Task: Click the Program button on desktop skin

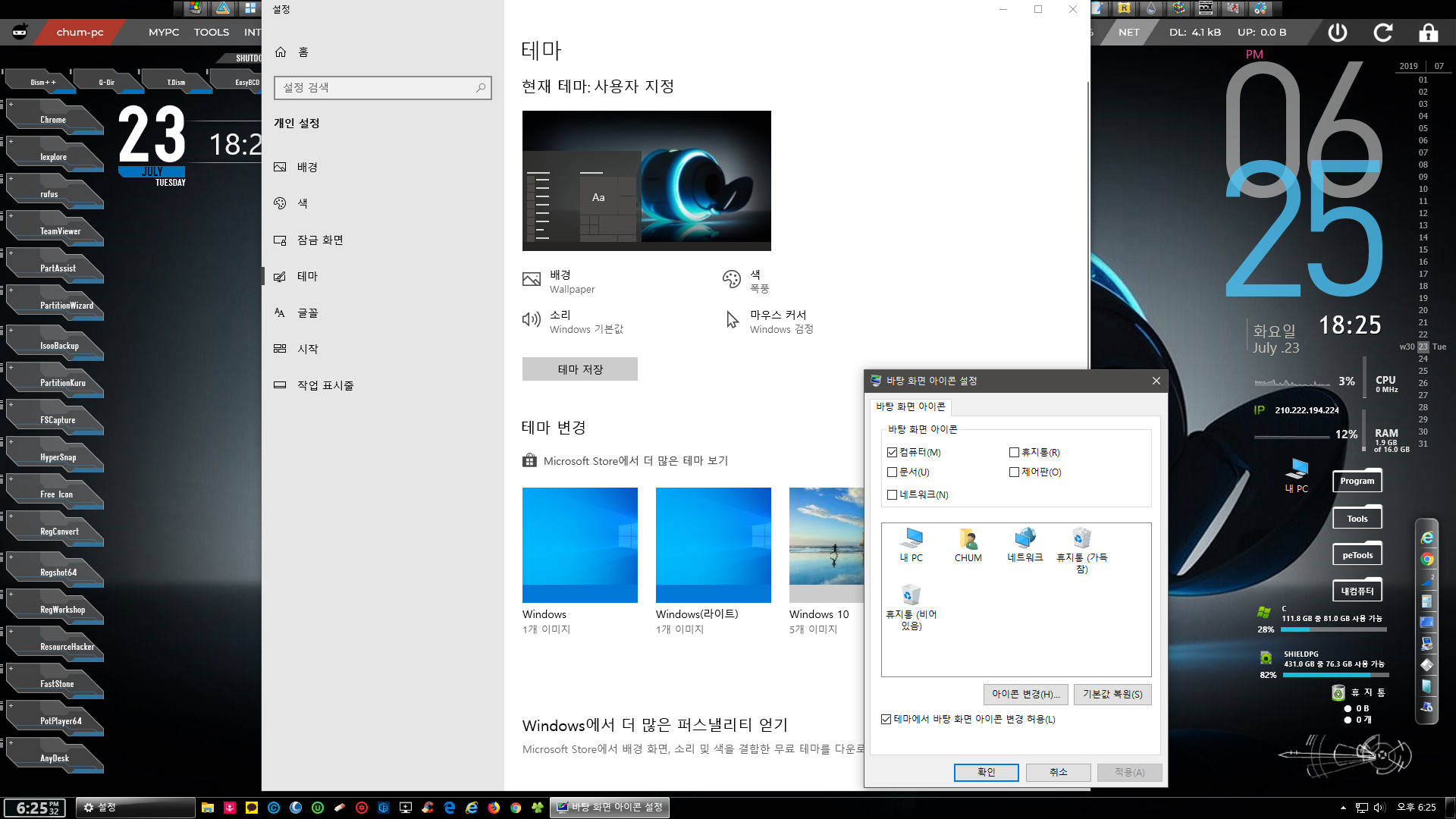Action: 1357,481
